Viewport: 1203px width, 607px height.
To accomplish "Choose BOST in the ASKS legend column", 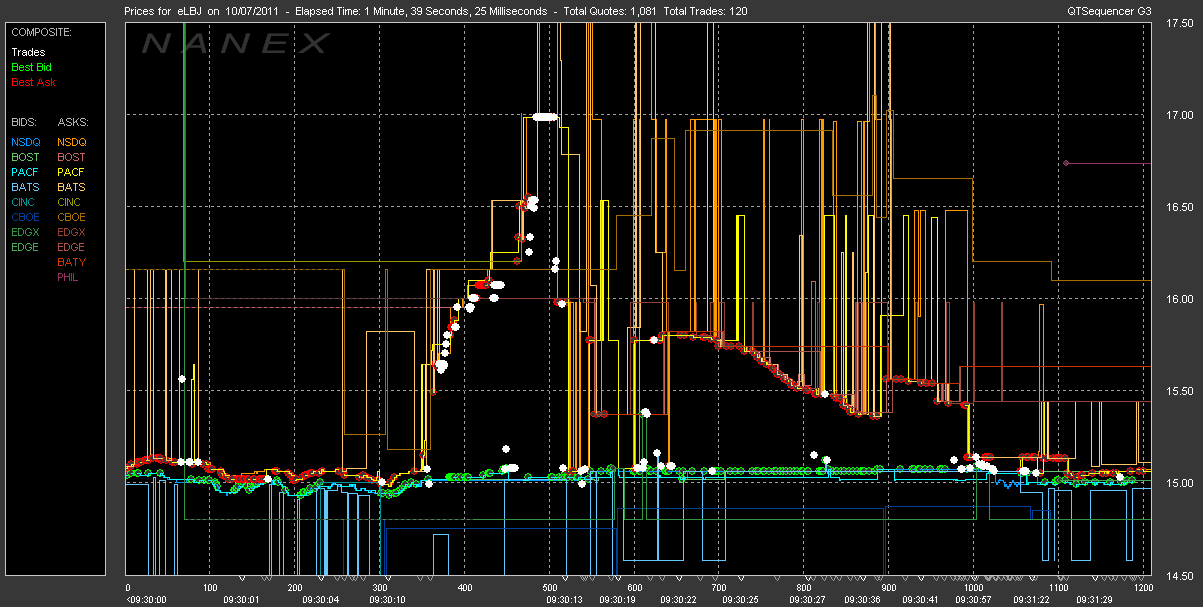I will [72, 157].
